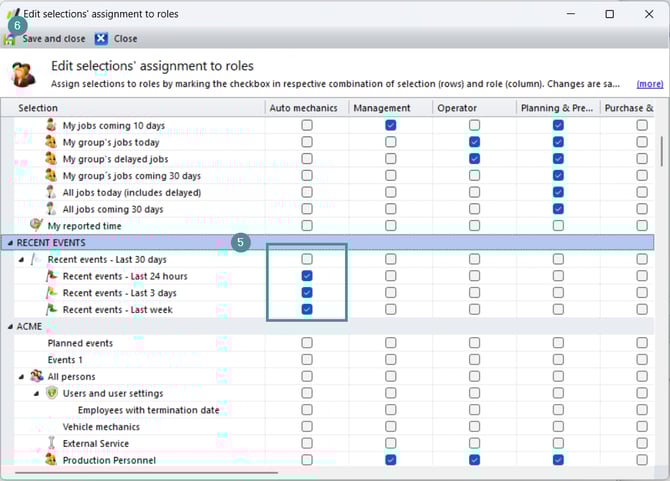This screenshot has width=670, height=481.
Task: Click the Selection column header
Action: pos(132,108)
